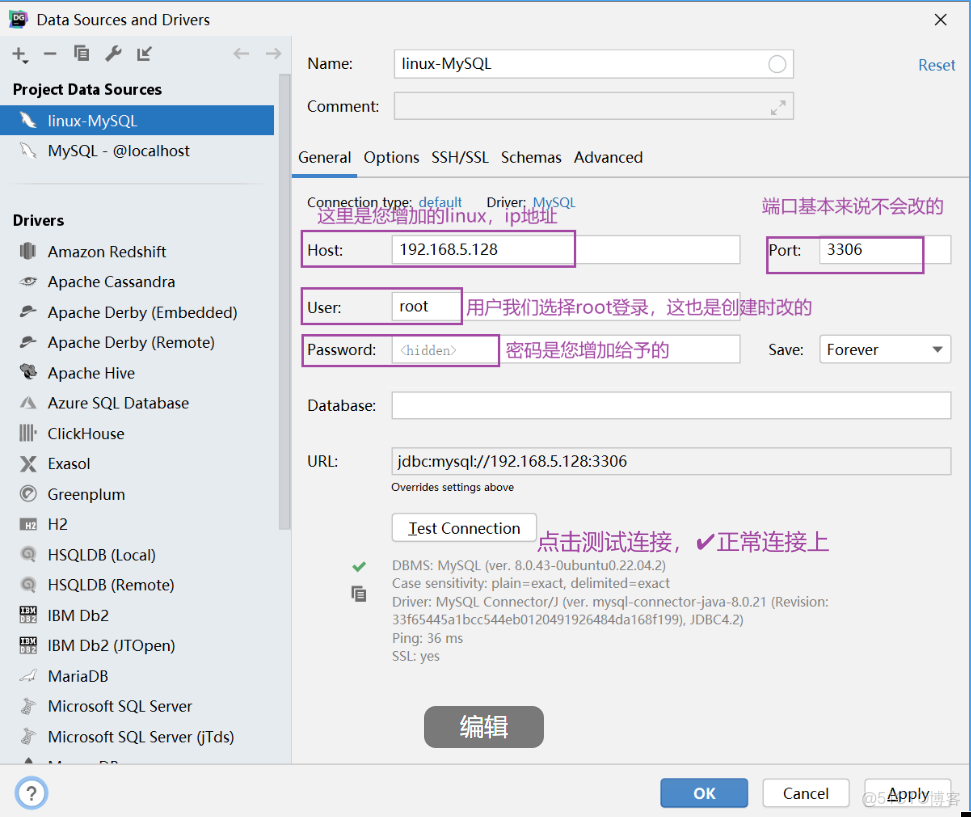Image resolution: width=971 pixels, height=817 pixels.
Task: Choose Apache Derby (Embedded) driver
Action: click(142, 312)
